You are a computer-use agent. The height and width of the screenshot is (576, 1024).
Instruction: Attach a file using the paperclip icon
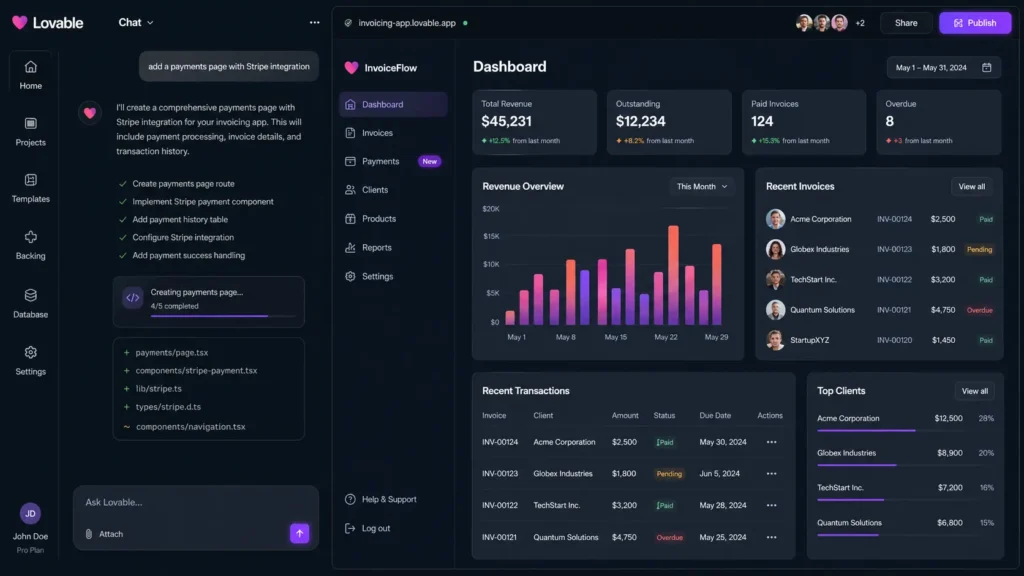pyautogui.click(x=88, y=534)
